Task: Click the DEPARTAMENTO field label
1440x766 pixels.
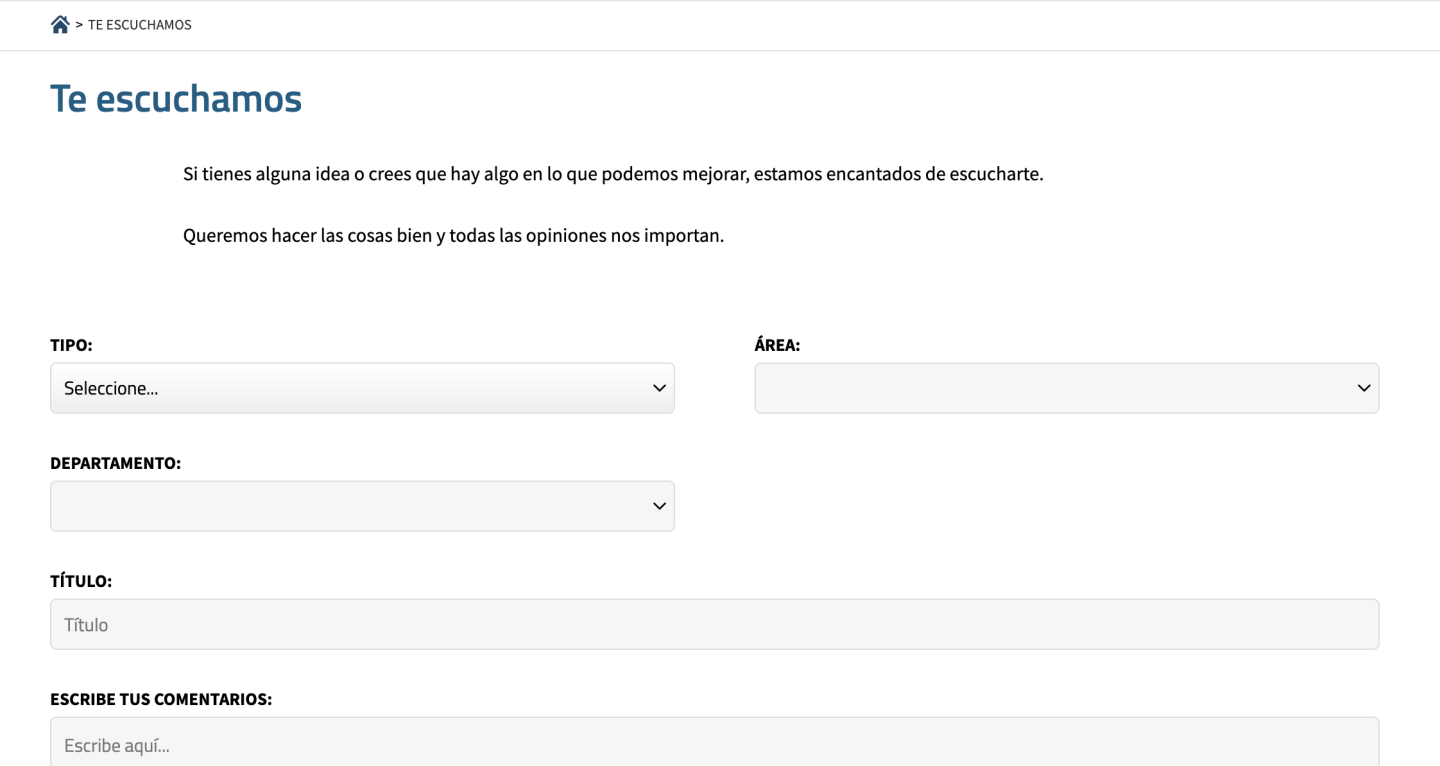Action: (x=115, y=463)
